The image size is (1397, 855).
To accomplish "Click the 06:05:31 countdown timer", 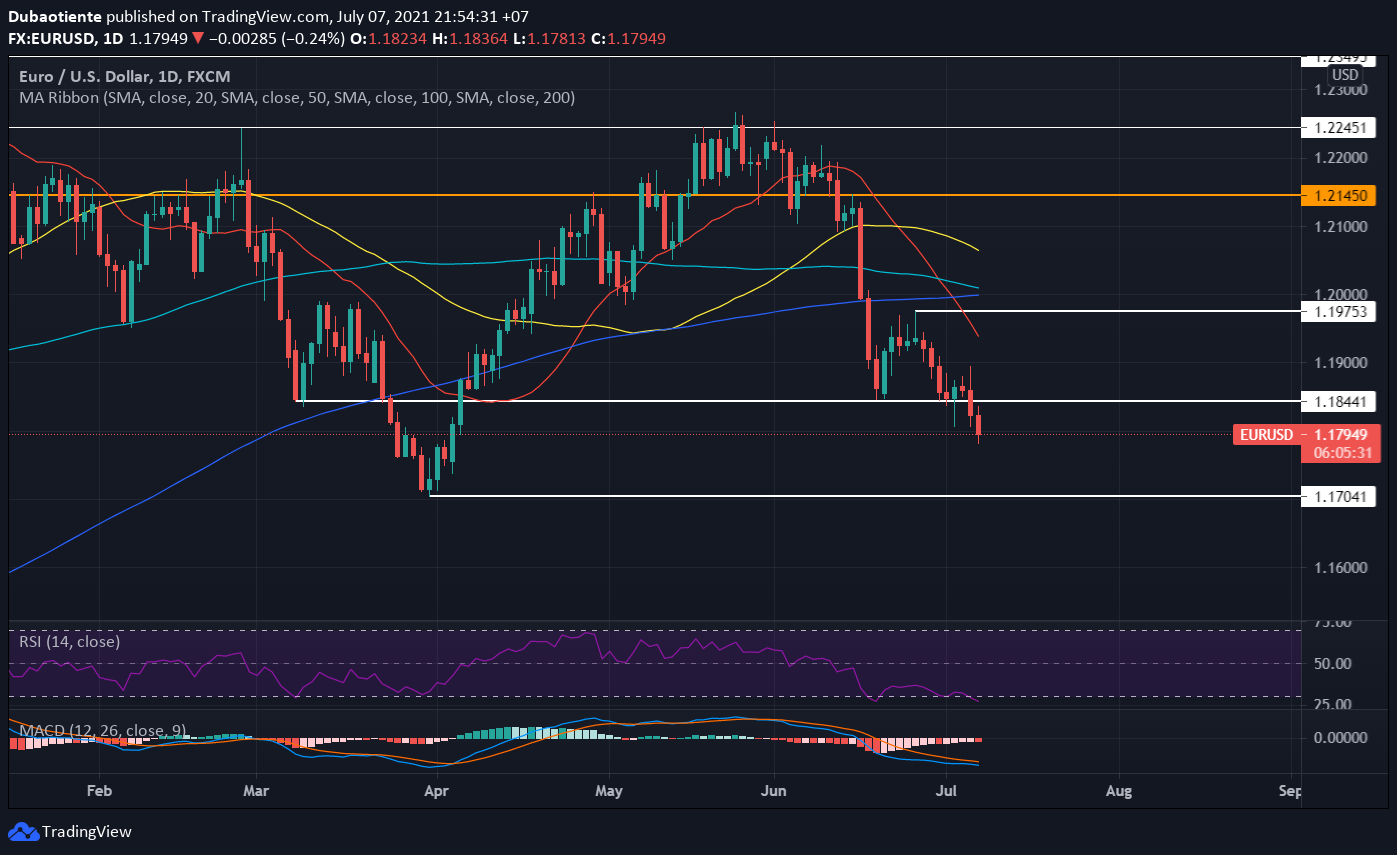I will (x=1341, y=452).
